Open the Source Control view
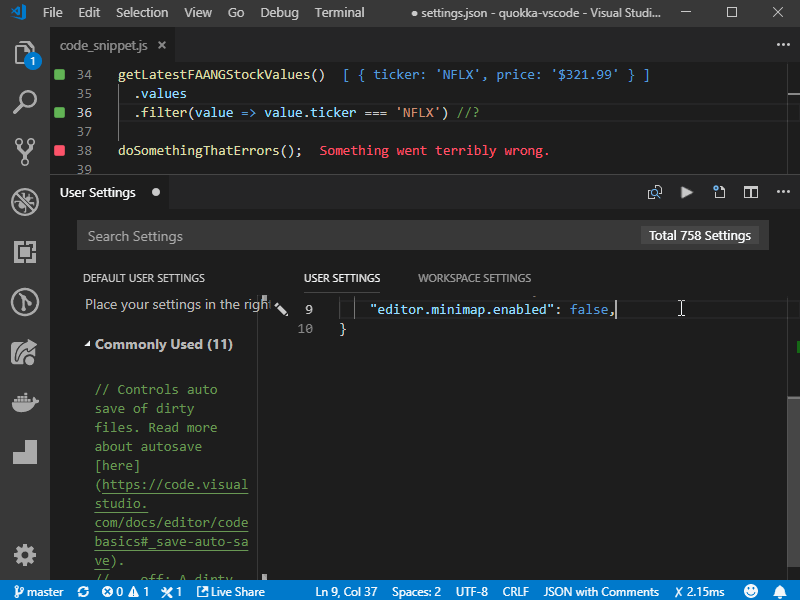800x600 pixels. pyautogui.click(x=25, y=152)
